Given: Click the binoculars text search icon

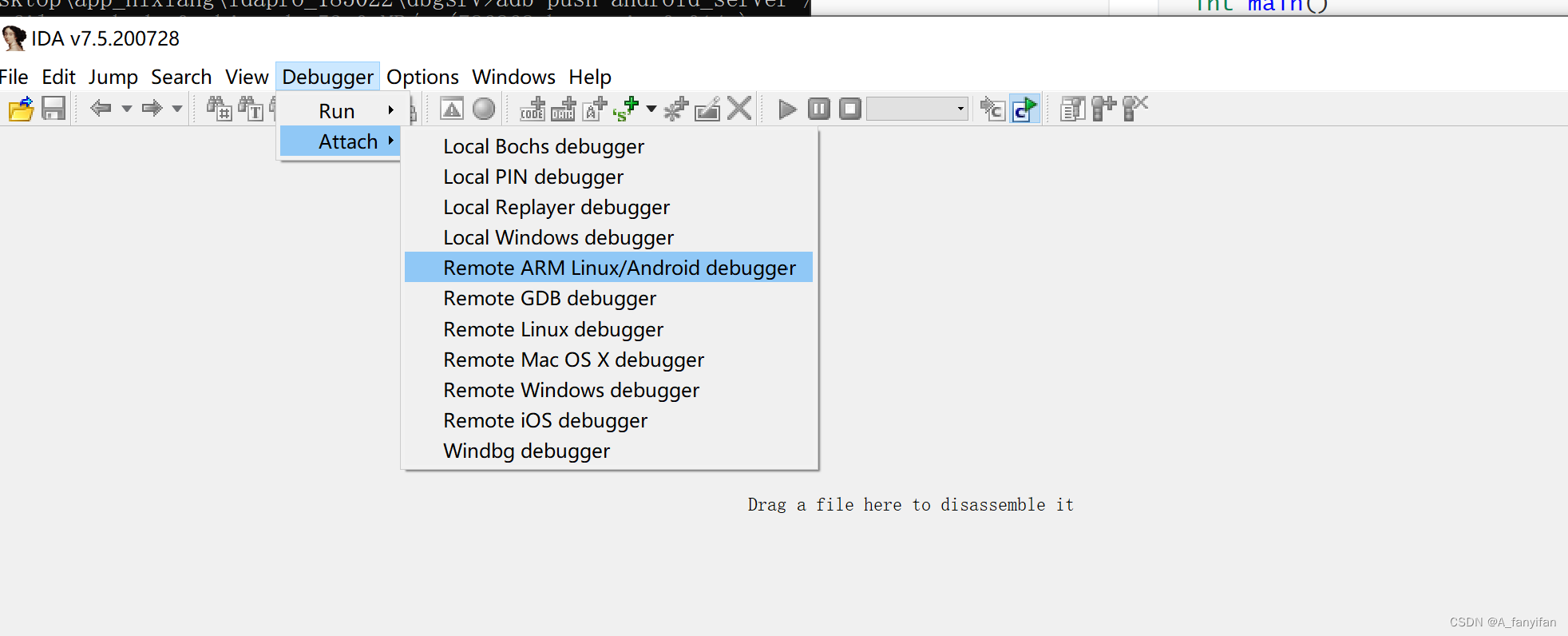Looking at the screenshot, I should [x=250, y=109].
